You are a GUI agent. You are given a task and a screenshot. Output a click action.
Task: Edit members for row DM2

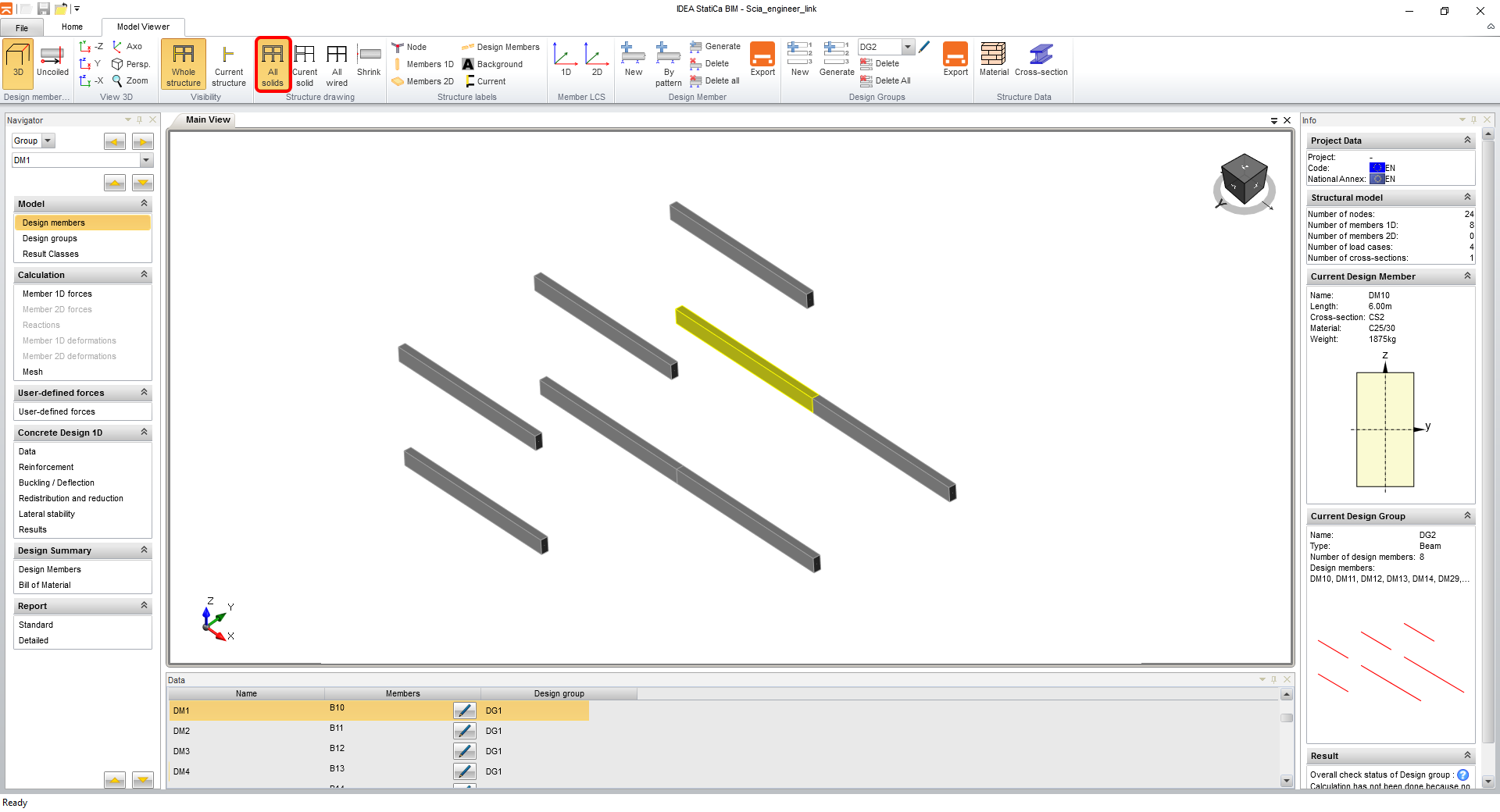click(x=465, y=731)
